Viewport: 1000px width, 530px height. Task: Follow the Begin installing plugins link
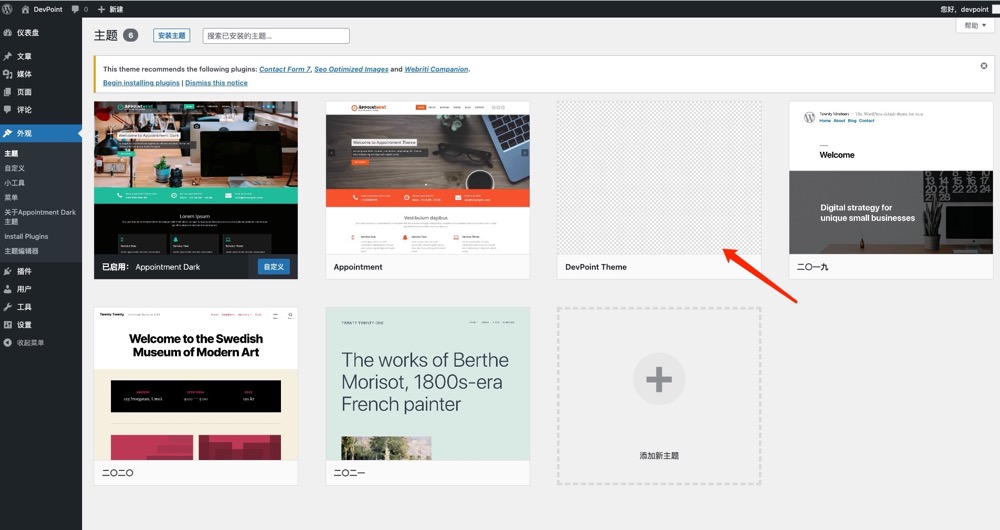click(x=141, y=83)
